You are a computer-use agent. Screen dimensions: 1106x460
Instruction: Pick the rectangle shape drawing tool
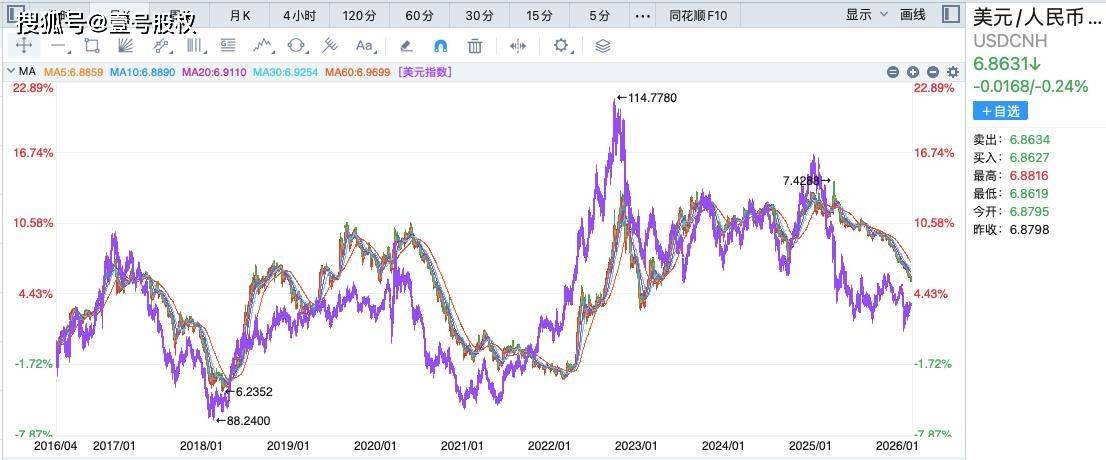tap(92, 45)
